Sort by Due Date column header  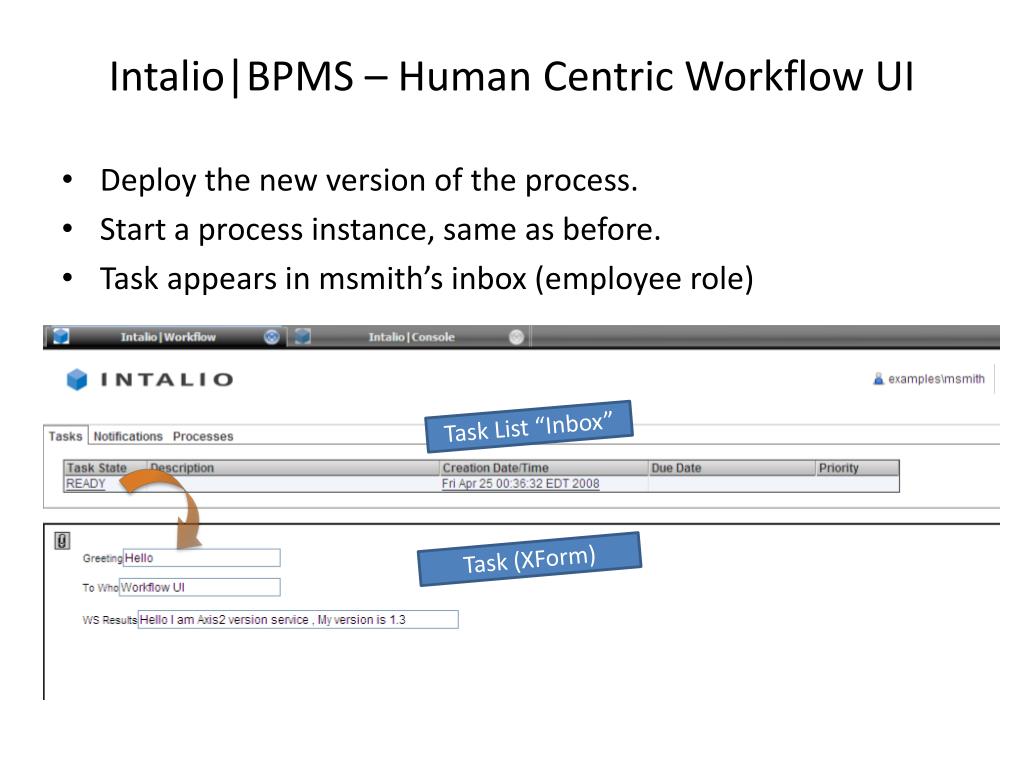[732, 468]
